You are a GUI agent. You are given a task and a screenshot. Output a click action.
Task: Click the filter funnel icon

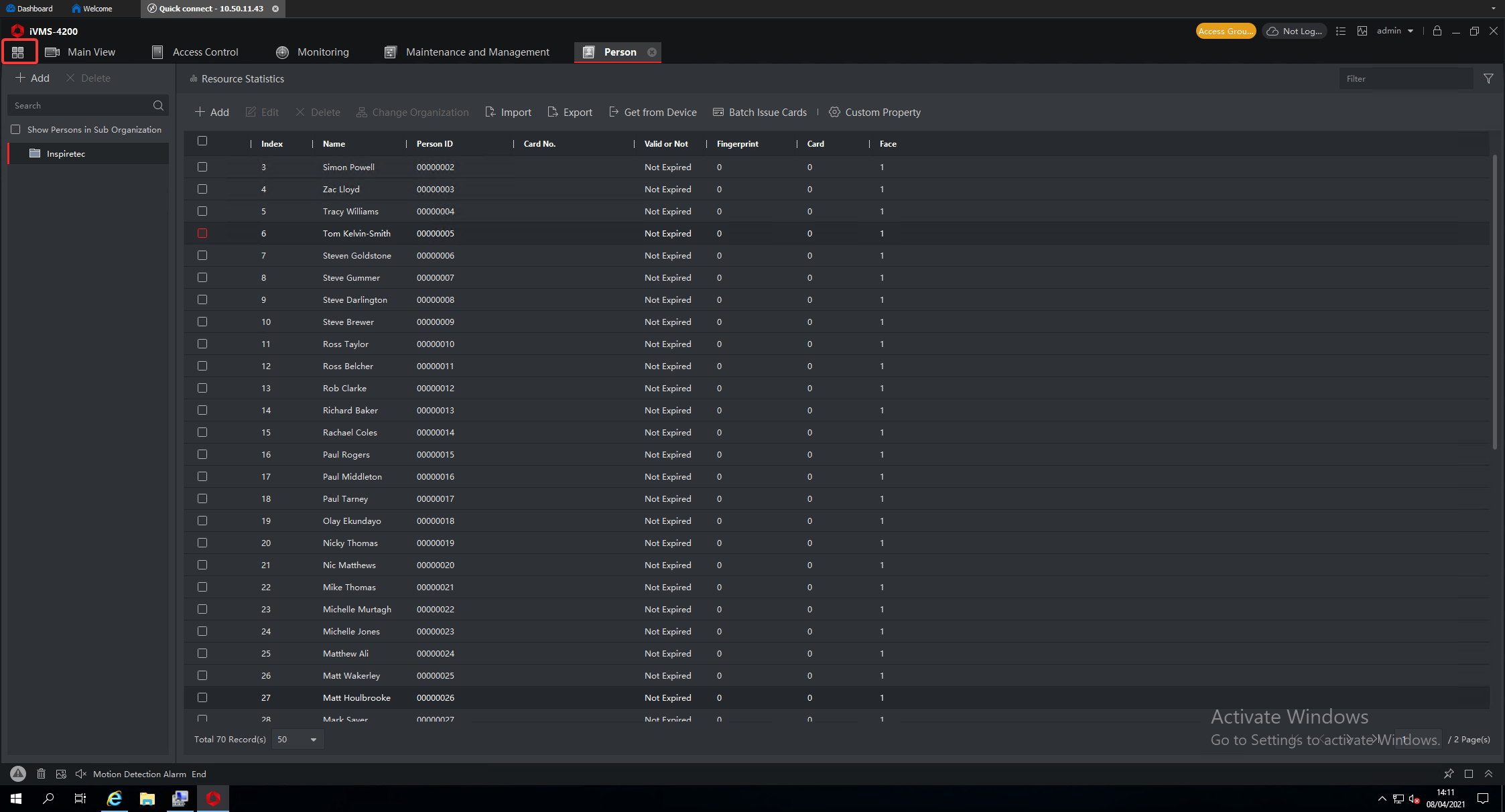pyautogui.click(x=1488, y=79)
